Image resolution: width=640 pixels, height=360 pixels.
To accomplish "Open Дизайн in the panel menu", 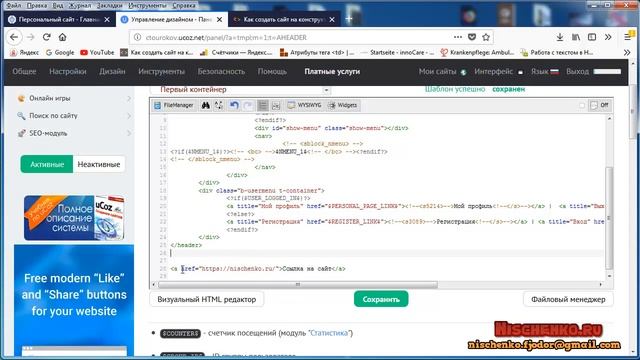I will pyautogui.click(x=112, y=71).
